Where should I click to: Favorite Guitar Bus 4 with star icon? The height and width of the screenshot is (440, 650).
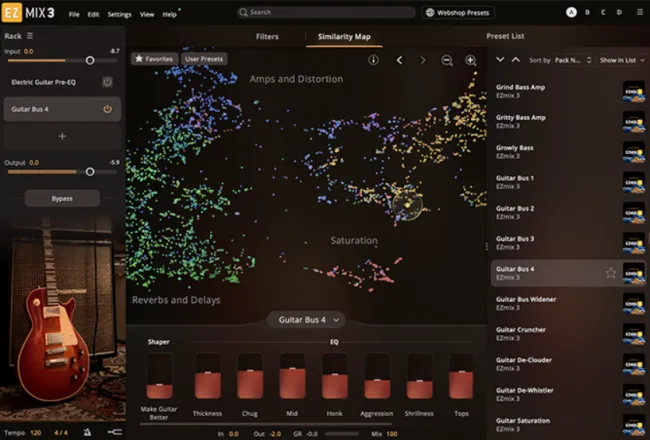pyautogui.click(x=611, y=273)
